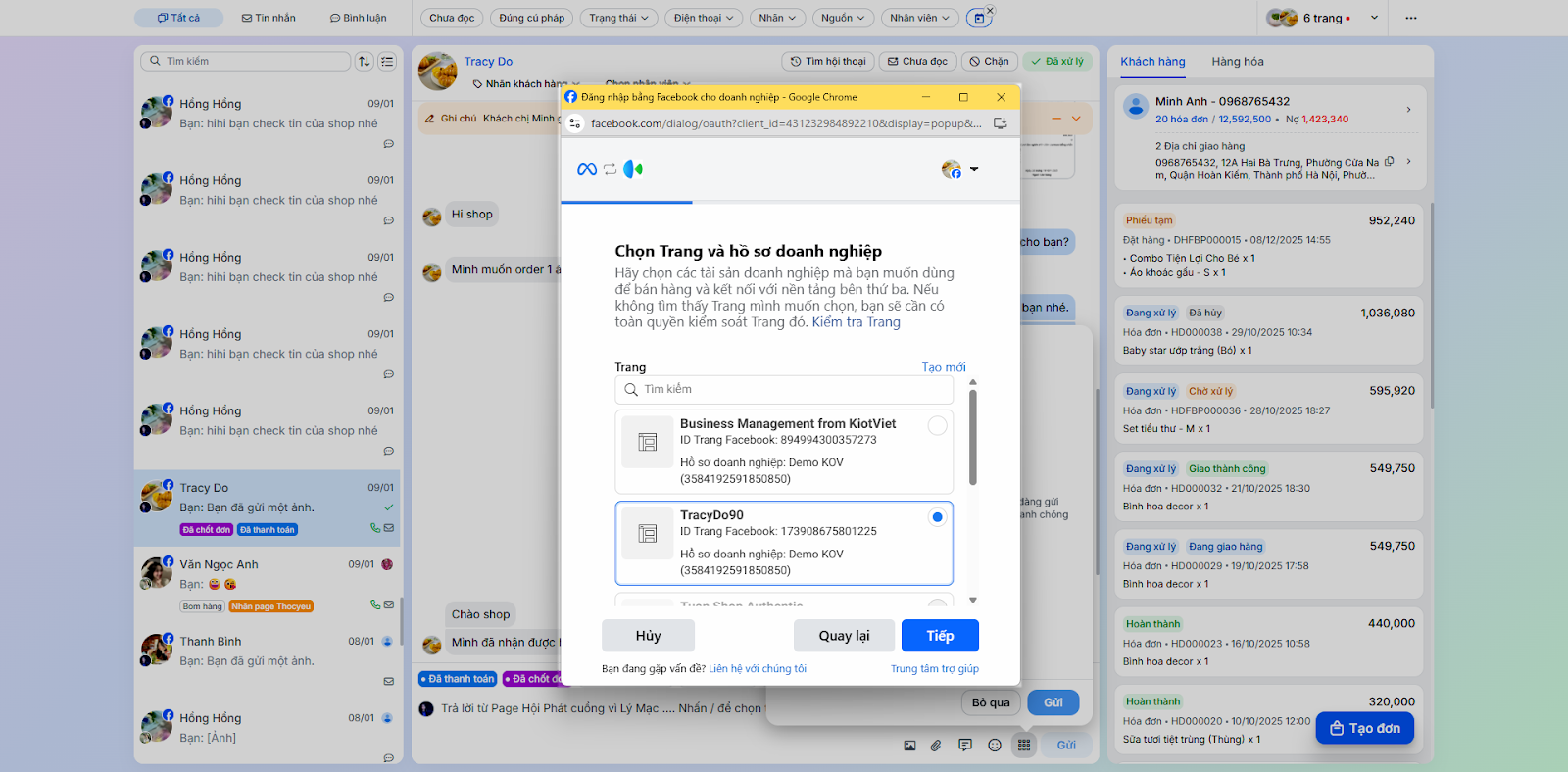Open the Trung tâm trợ giúp link
Screen dimensions: 1568x772
click(935, 669)
